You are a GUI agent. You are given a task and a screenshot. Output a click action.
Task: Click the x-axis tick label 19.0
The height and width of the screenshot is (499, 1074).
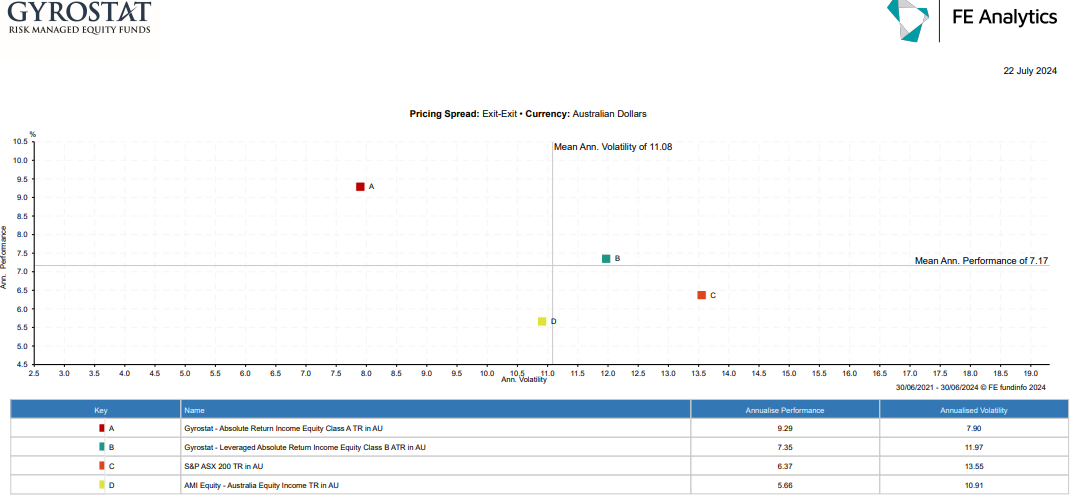(x=1030, y=373)
